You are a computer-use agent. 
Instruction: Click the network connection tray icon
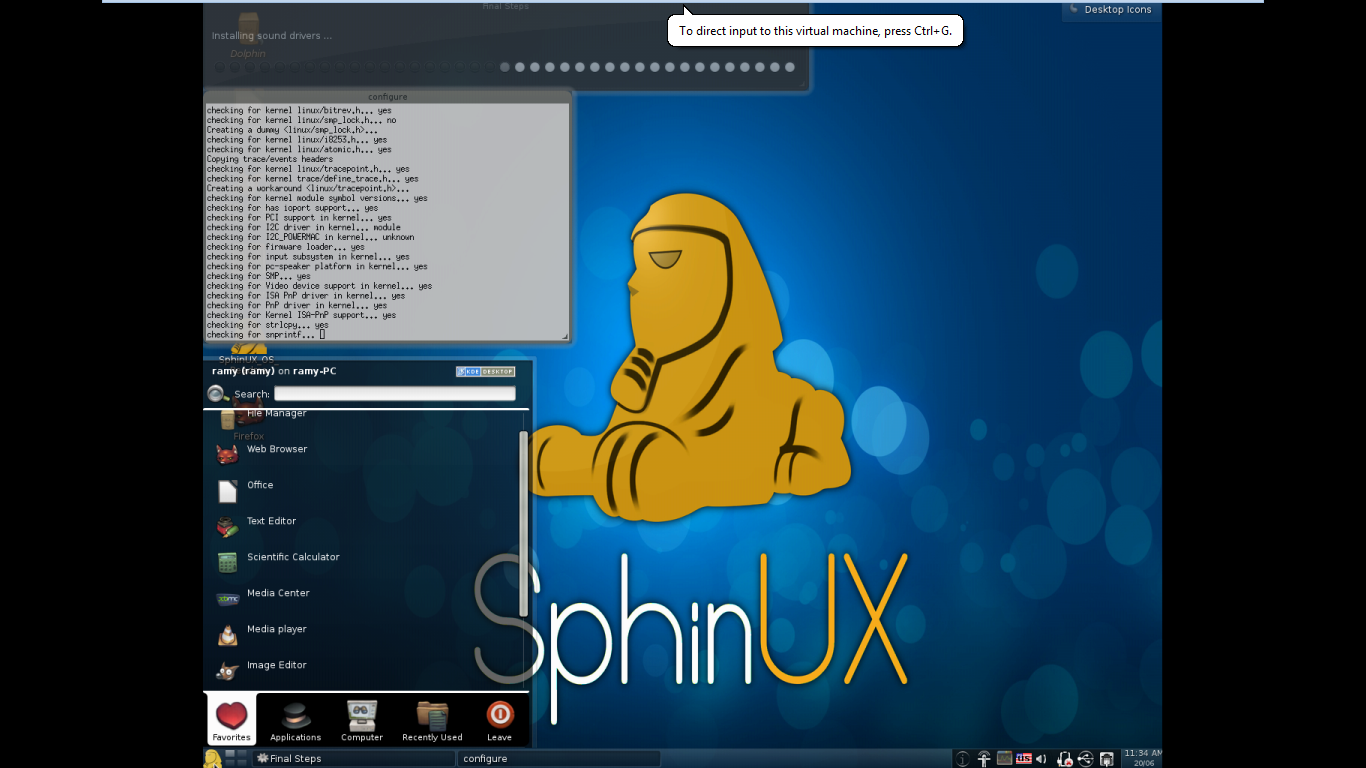click(x=1065, y=759)
